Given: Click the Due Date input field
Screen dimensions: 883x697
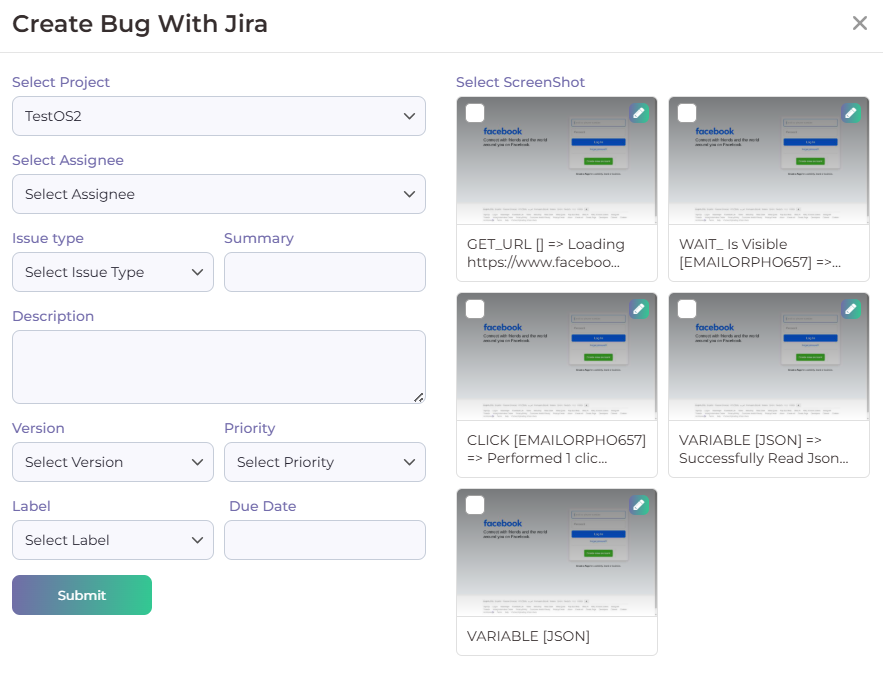Looking at the screenshot, I should pos(324,540).
